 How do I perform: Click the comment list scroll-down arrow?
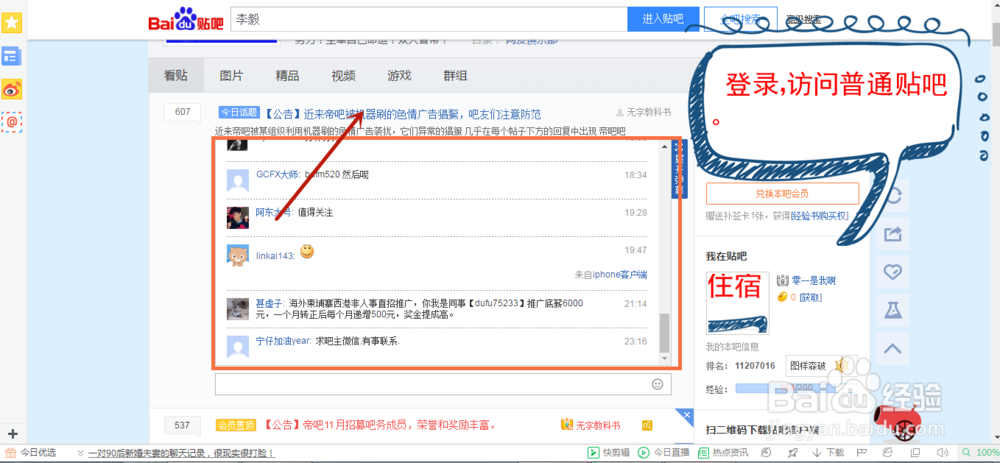tap(665, 360)
